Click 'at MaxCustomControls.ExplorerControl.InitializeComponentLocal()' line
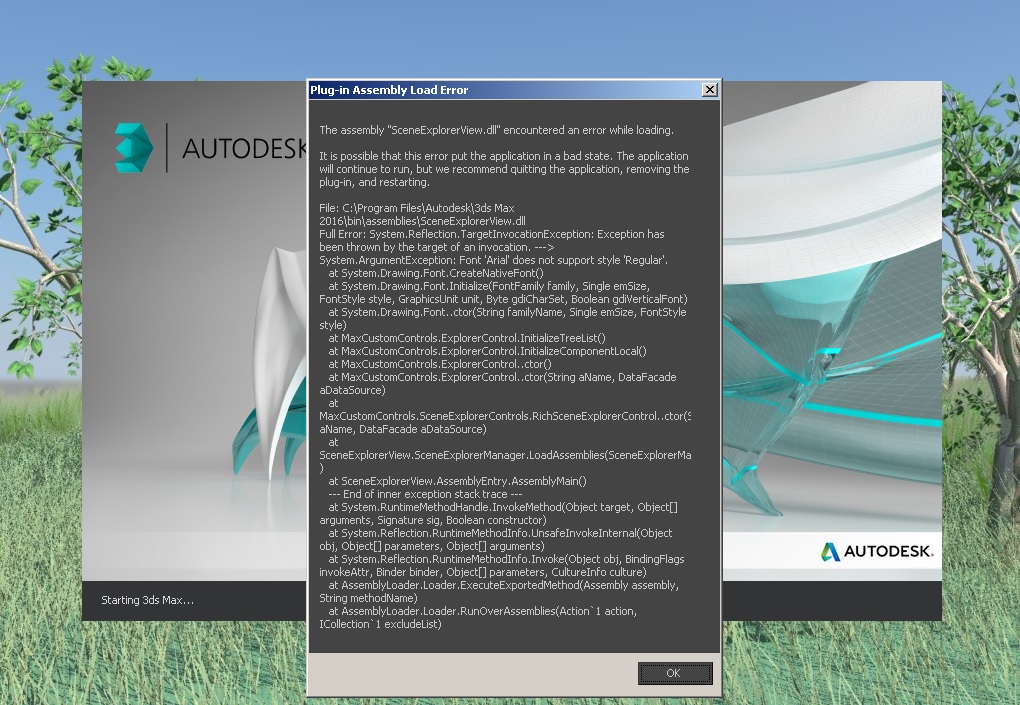Image resolution: width=1020 pixels, height=705 pixels. (487, 351)
